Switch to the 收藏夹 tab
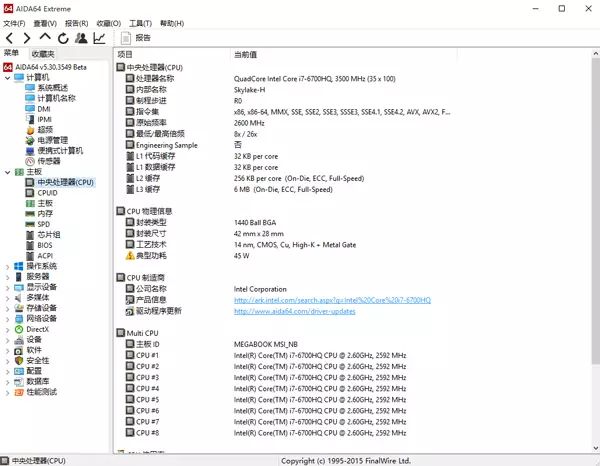 [x=43, y=54]
